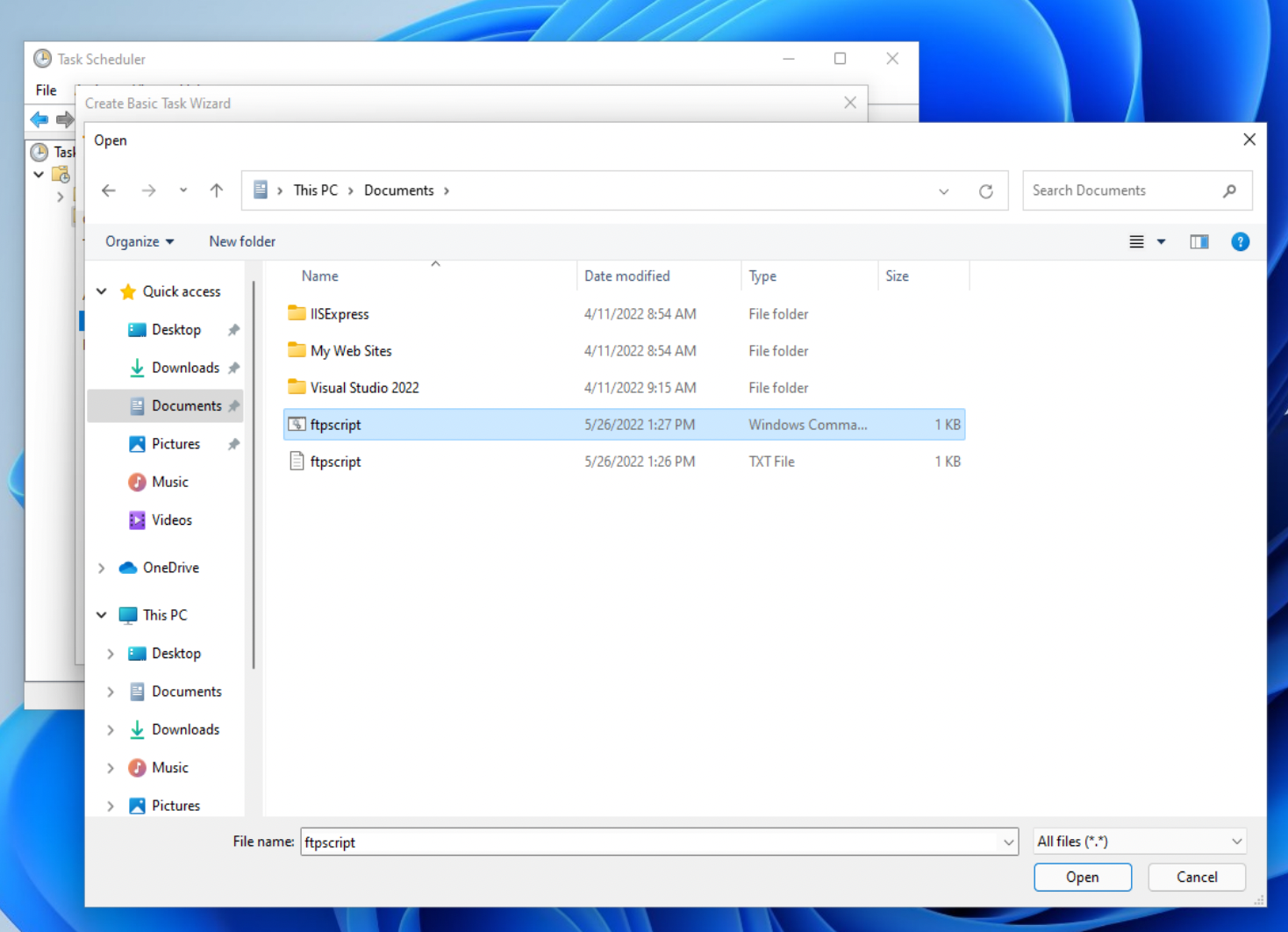Click the search magnifier icon
The width and height of the screenshot is (1288, 932).
tap(1229, 190)
